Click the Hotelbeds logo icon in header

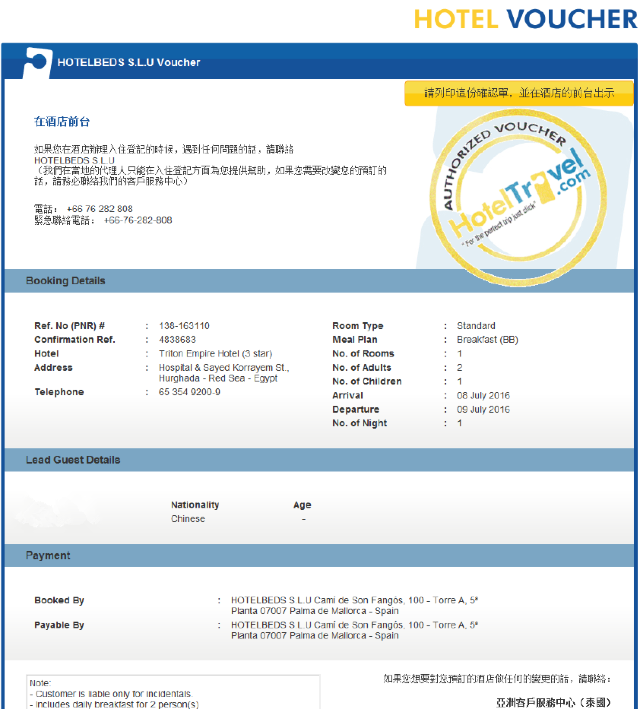38,62
